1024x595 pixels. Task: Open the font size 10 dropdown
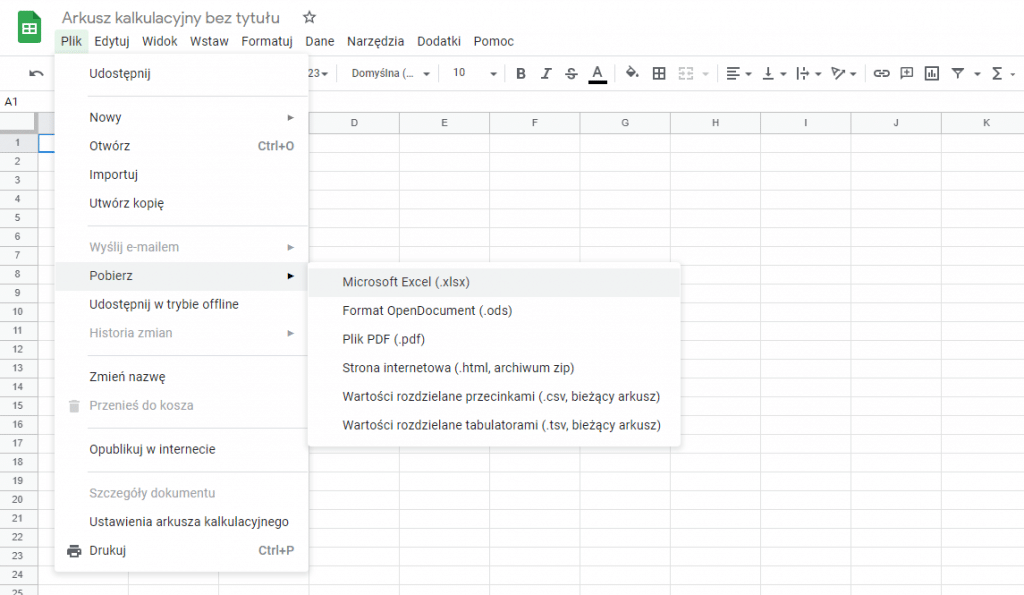click(475, 73)
